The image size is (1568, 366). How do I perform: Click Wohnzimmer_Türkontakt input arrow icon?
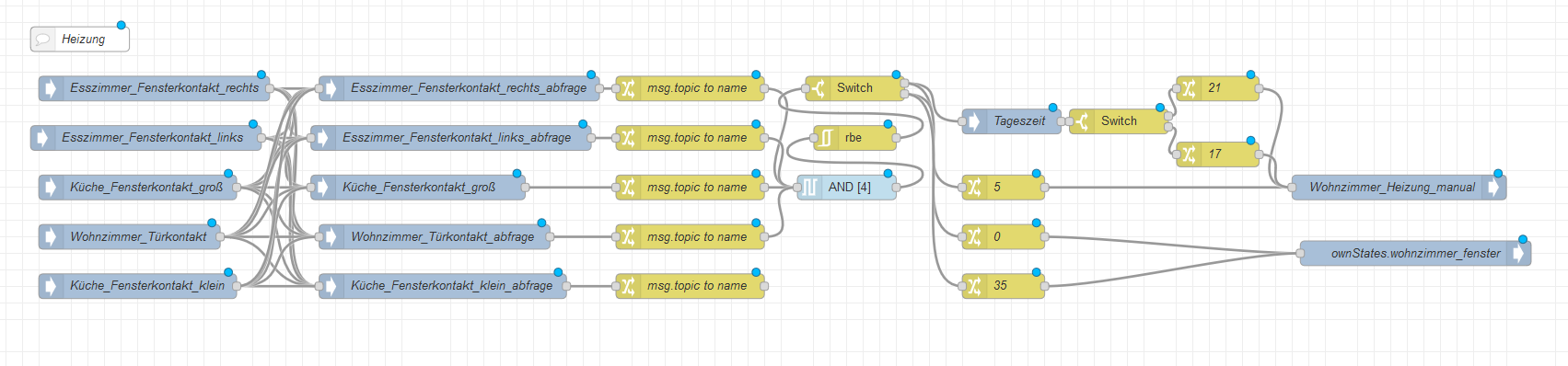(x=50, y=236)
